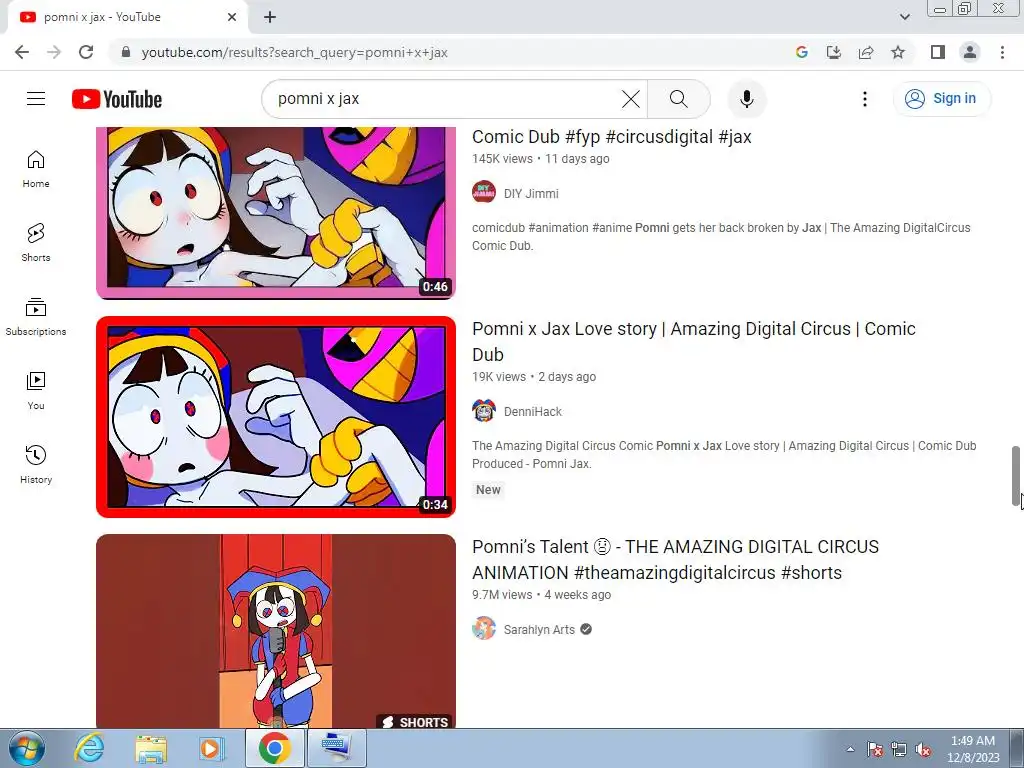The height and width of the screenshot is (768, 1024).
Task: Open YouTube settings three-dot menu
Action: [865, 99]
